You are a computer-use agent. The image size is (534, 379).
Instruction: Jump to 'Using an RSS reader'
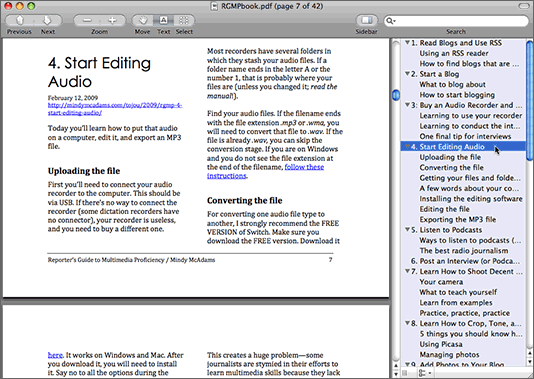click(454, 53)
